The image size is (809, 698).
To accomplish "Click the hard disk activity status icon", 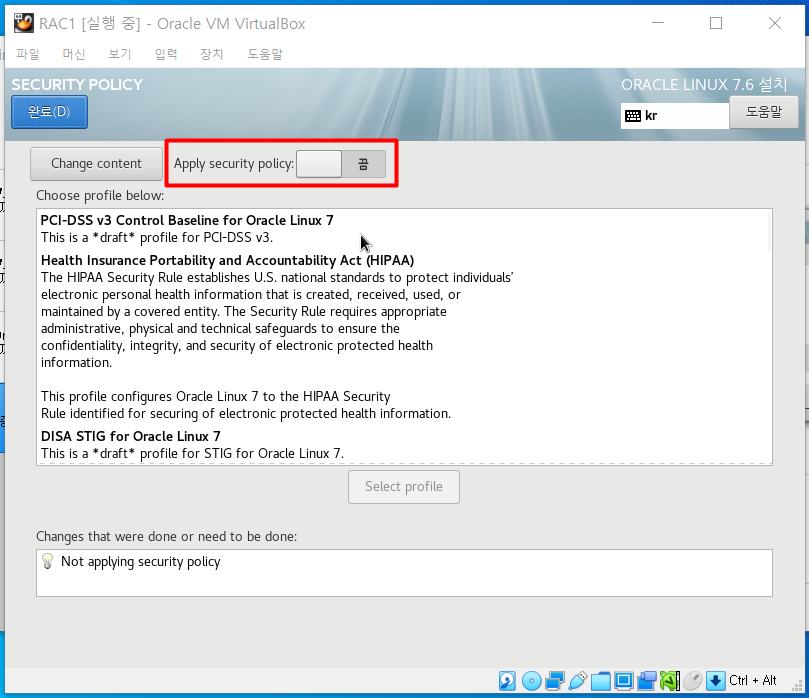I will (507, 680).
